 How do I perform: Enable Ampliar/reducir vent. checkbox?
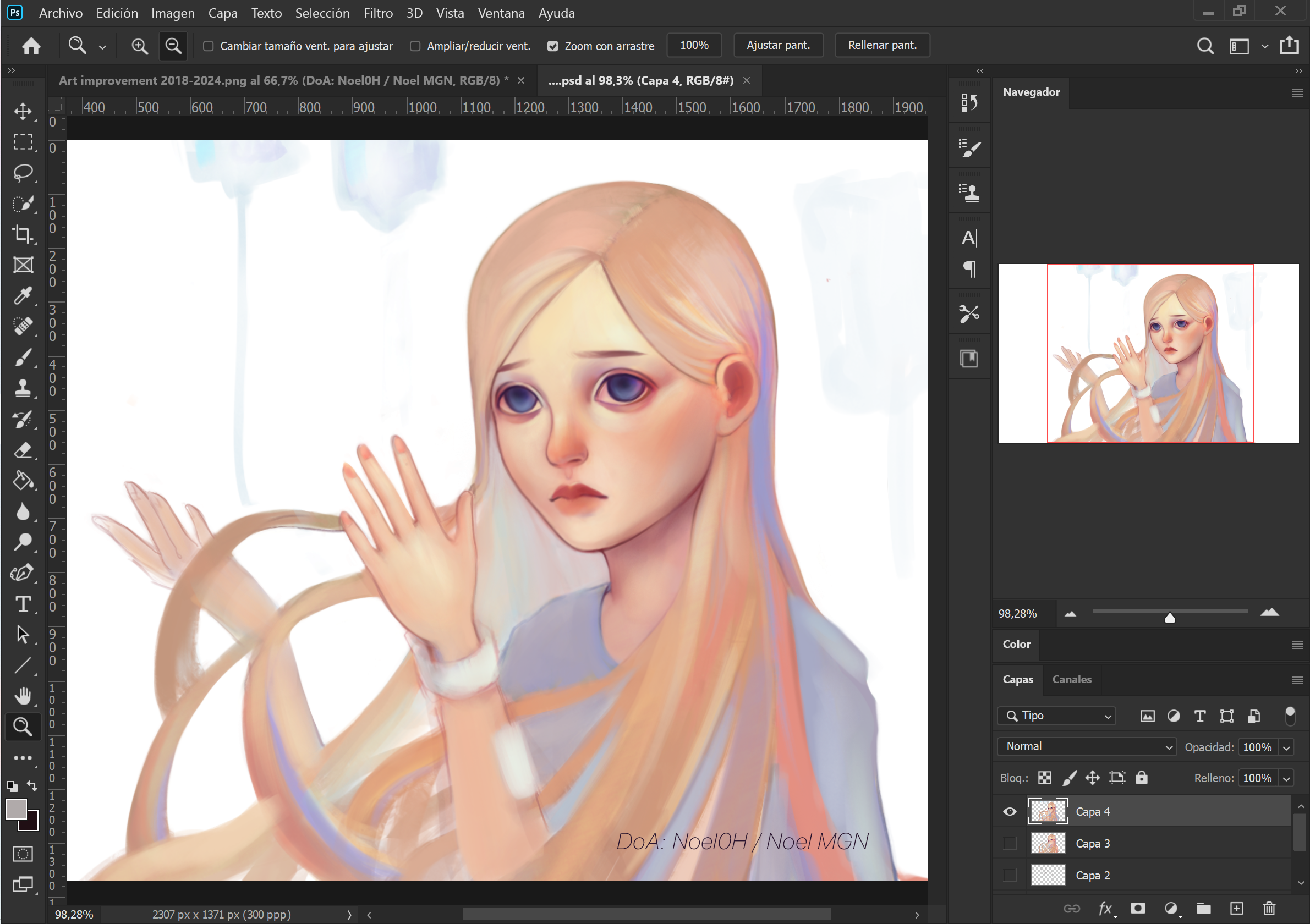point(415,46)
